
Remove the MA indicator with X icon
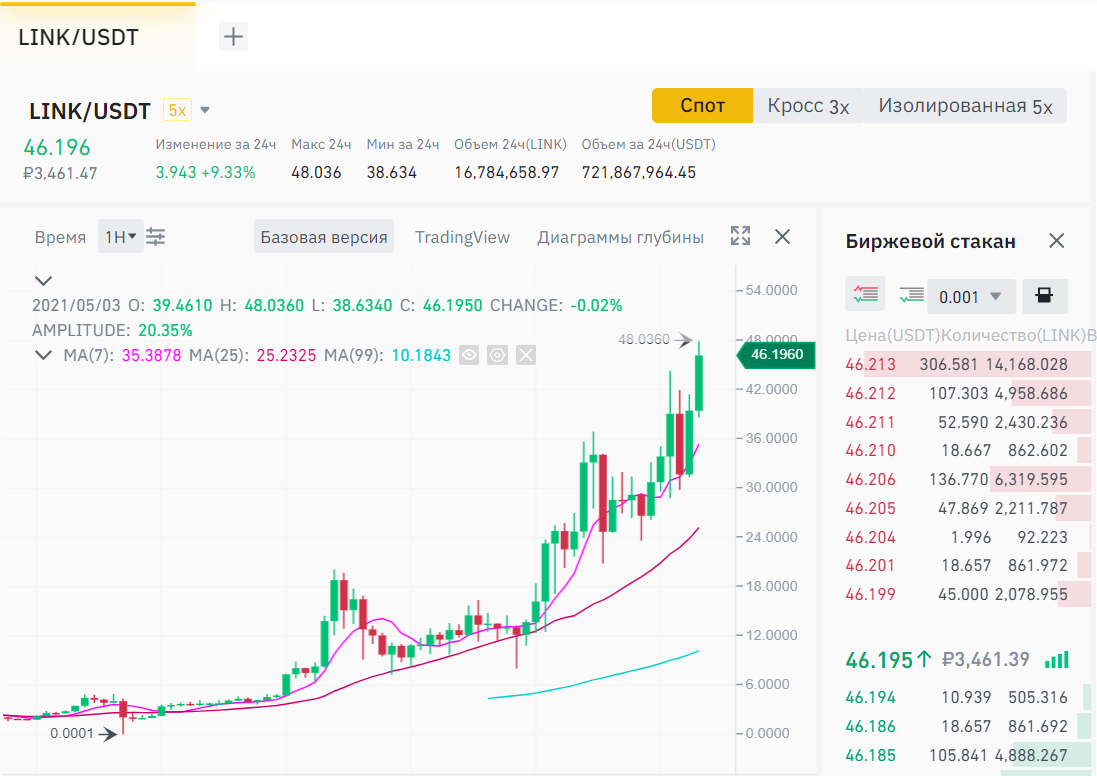tap(526, 355)
